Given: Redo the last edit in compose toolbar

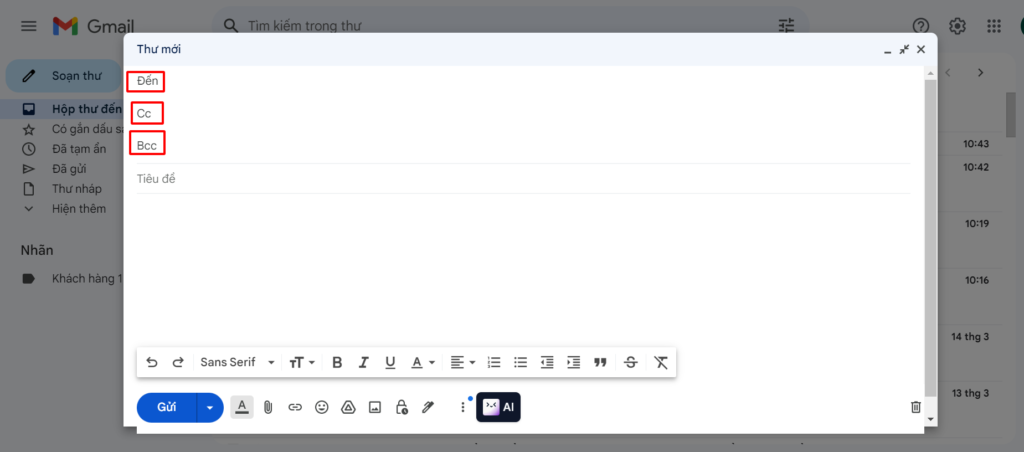Looking at the screenshot, I should coord(178,363).
